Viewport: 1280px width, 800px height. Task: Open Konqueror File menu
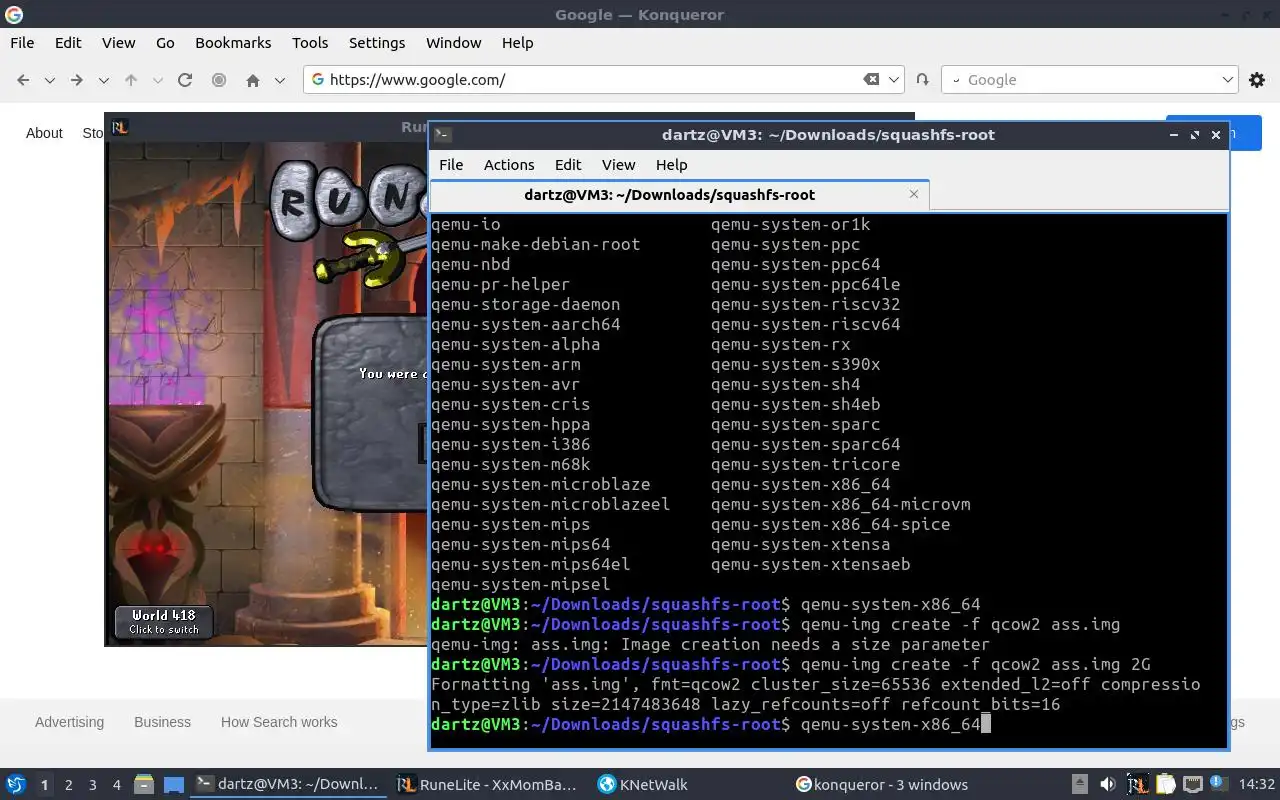(x=22, y=43)
